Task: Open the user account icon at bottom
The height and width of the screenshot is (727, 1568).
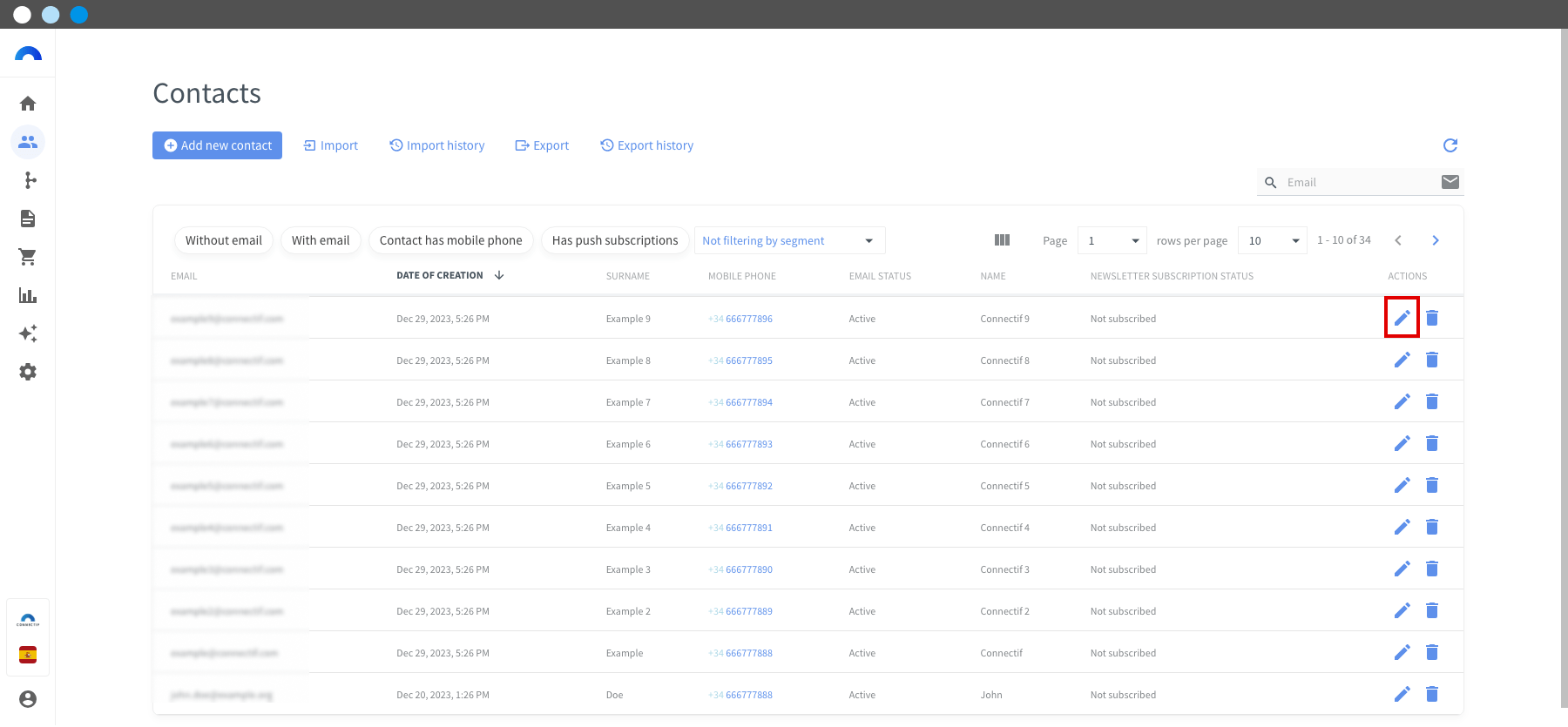Action: (x=28, y=699)
